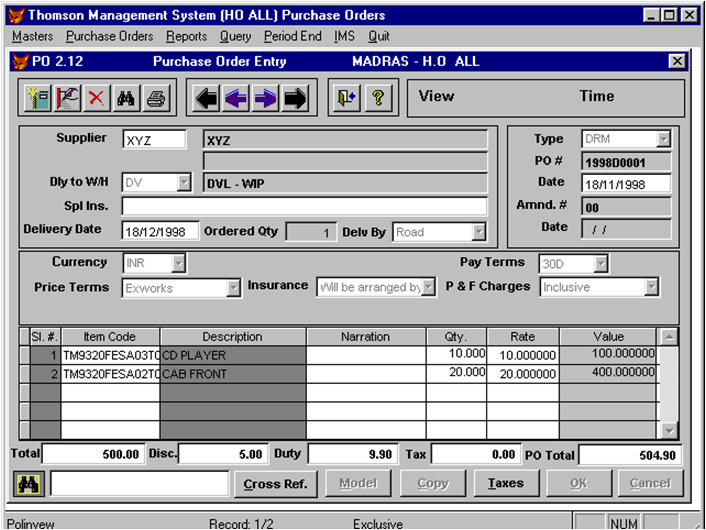Click the Narration column header
706x530 pixels.
(x=366, y=337)
